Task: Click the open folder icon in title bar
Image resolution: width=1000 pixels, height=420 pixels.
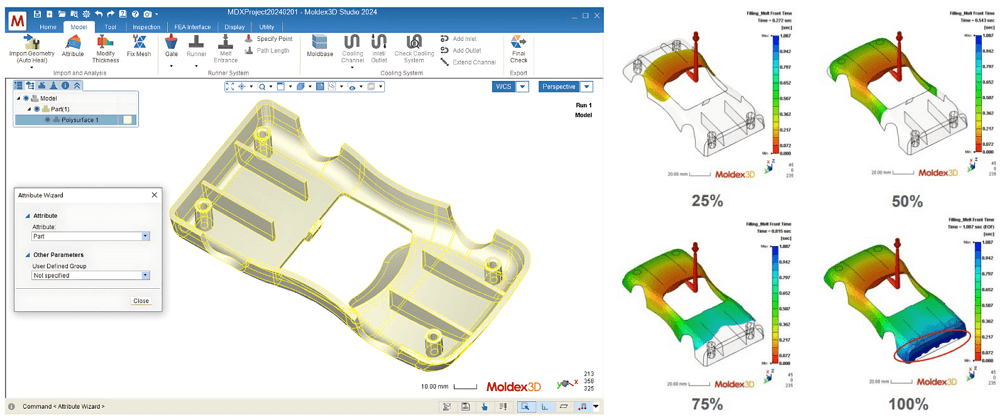Action: click(62, 13)
